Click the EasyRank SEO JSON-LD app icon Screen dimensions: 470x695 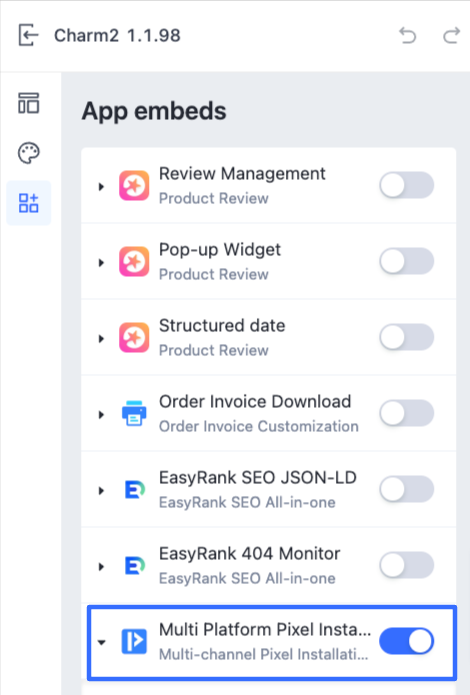click(134, 489)
